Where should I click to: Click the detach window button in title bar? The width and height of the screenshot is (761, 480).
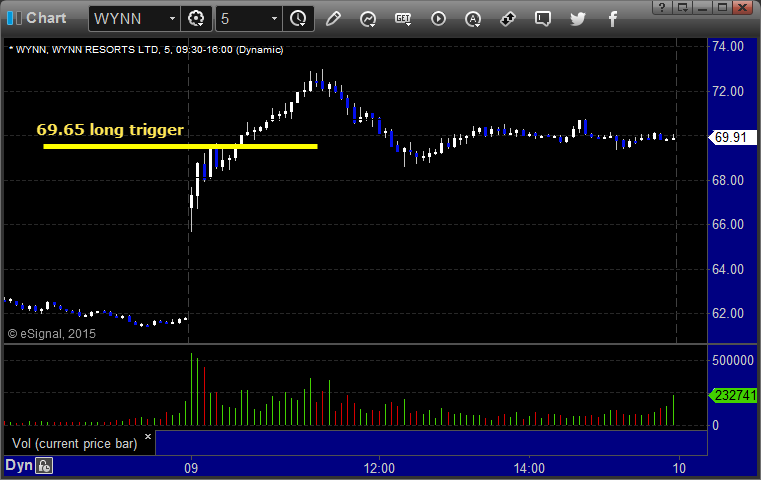[x=683, y=7]
